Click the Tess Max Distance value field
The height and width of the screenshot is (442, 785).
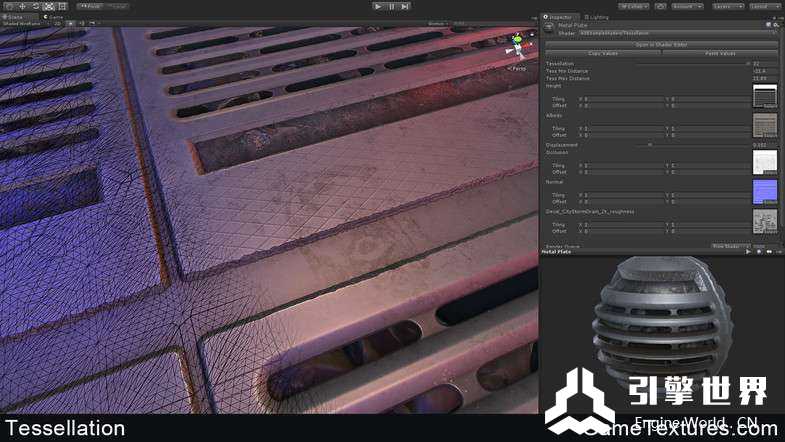pos(764,79)
